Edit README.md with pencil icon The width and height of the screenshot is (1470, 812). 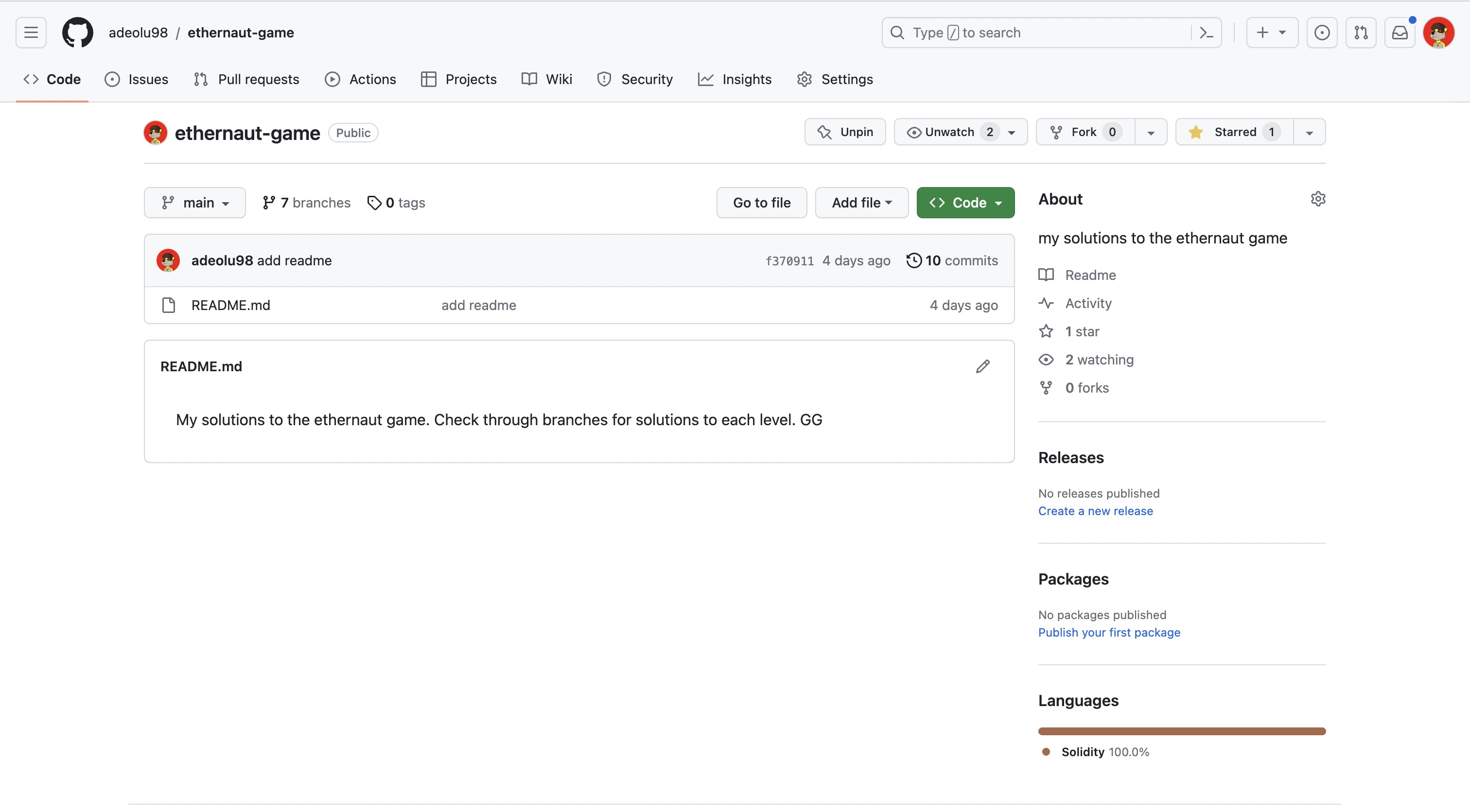click(982, 366)
